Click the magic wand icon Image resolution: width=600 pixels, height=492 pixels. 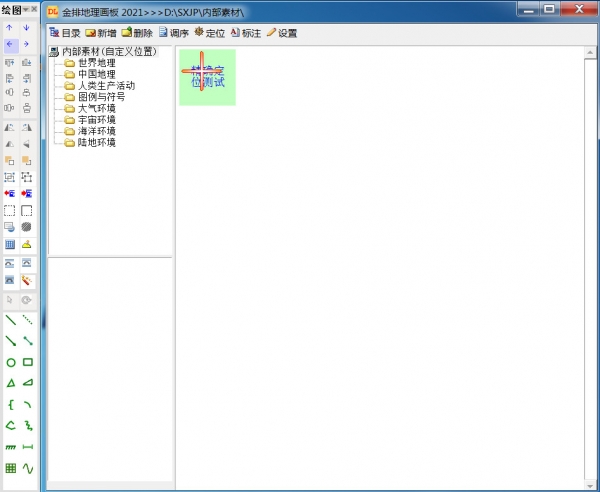tap(26, 281)
